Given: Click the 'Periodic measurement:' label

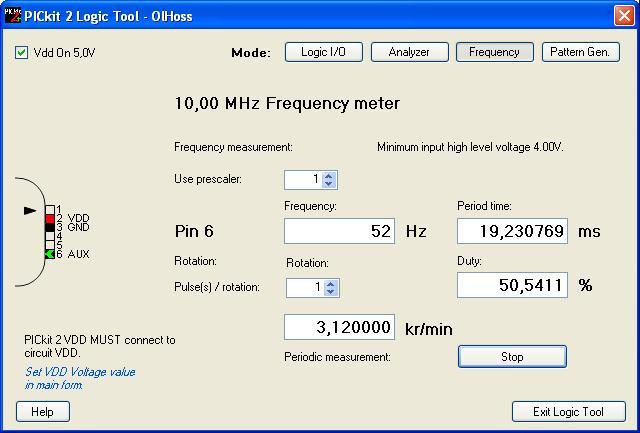Looking at the screenshot, I should (338, 357).
